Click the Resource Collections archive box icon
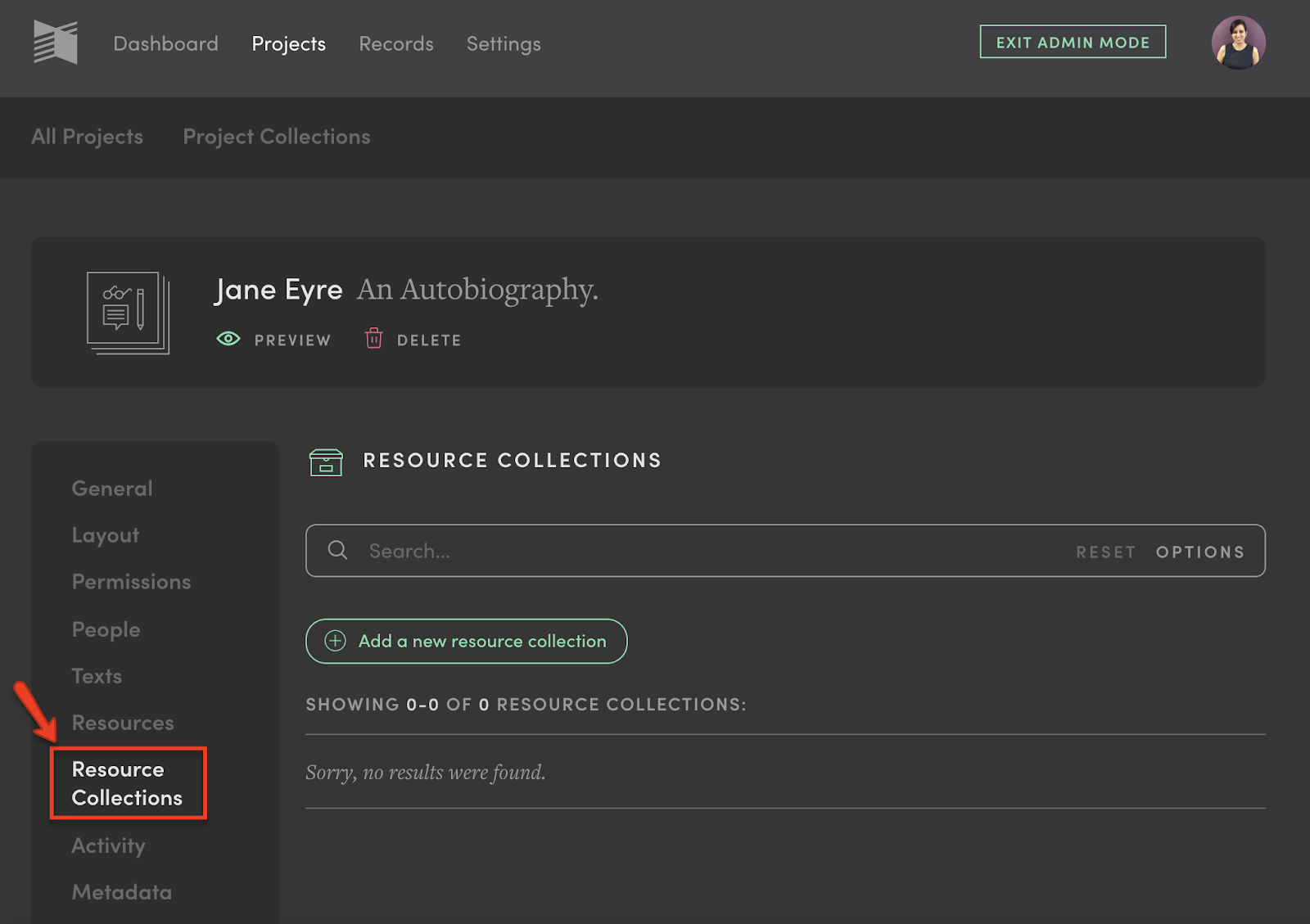The height and width of the screenshot is (924, 1310). 326,462
